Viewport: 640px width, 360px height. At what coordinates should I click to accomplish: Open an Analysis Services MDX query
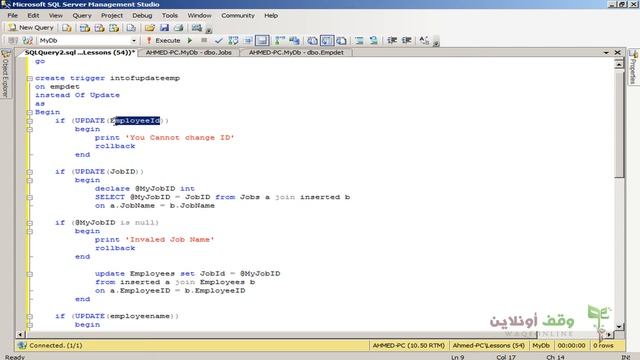pyautogui.click(x=84, y=28)
